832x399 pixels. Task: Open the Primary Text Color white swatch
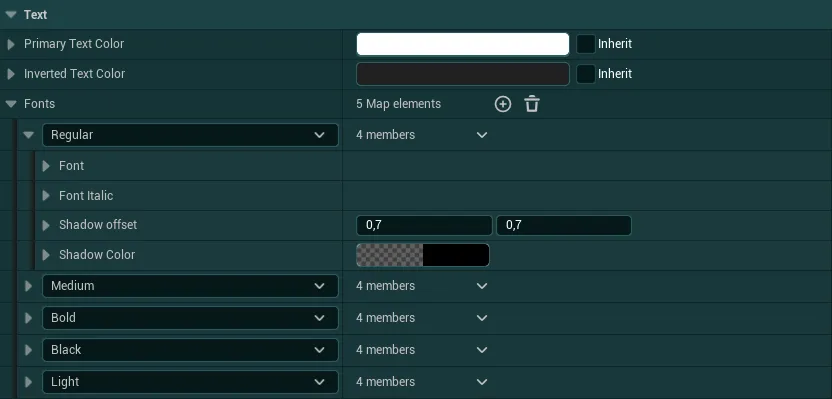[x=463, y=44]
